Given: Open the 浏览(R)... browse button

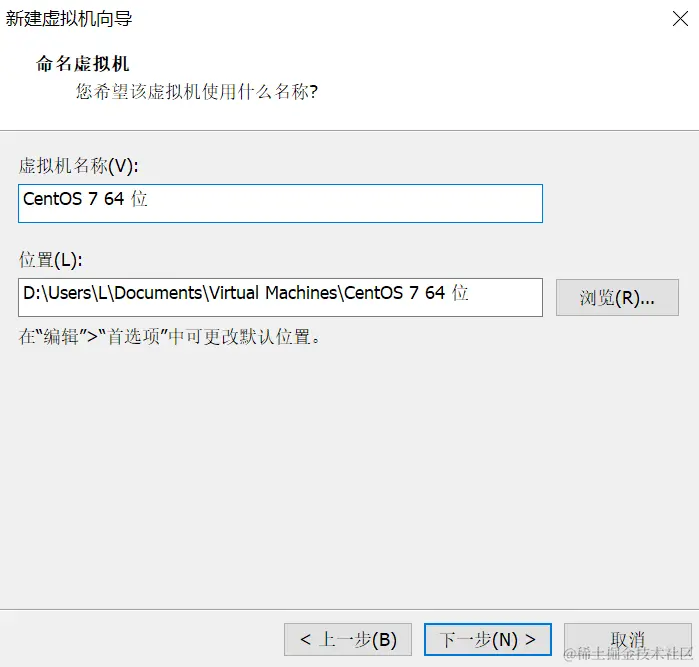Looking at the screenshot, I should (617, 298).
